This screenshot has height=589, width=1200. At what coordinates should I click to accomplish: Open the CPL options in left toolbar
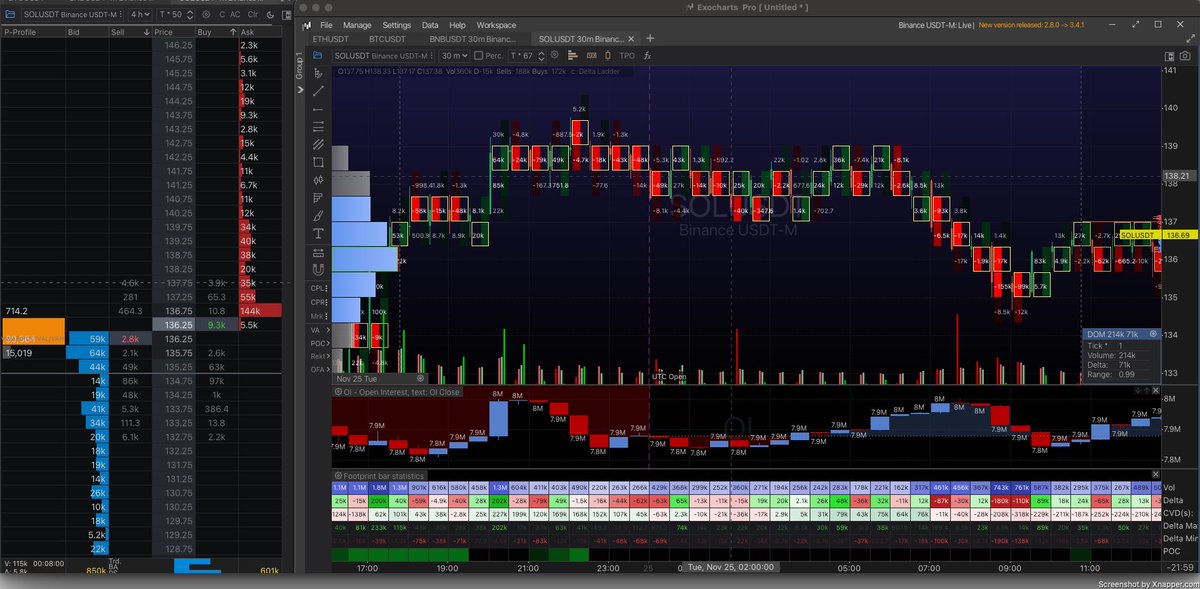pyautogui.click(x=319, y=288)
